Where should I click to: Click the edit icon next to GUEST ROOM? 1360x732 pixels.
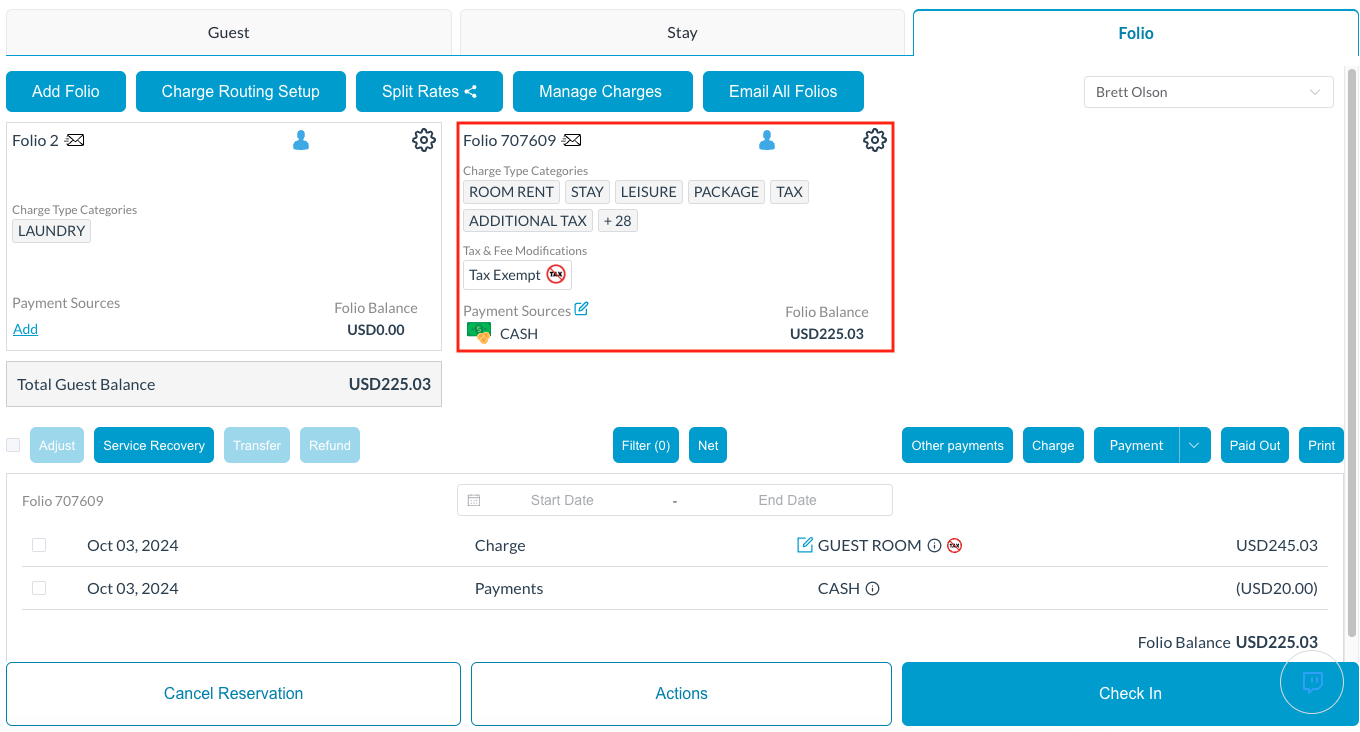804,545
